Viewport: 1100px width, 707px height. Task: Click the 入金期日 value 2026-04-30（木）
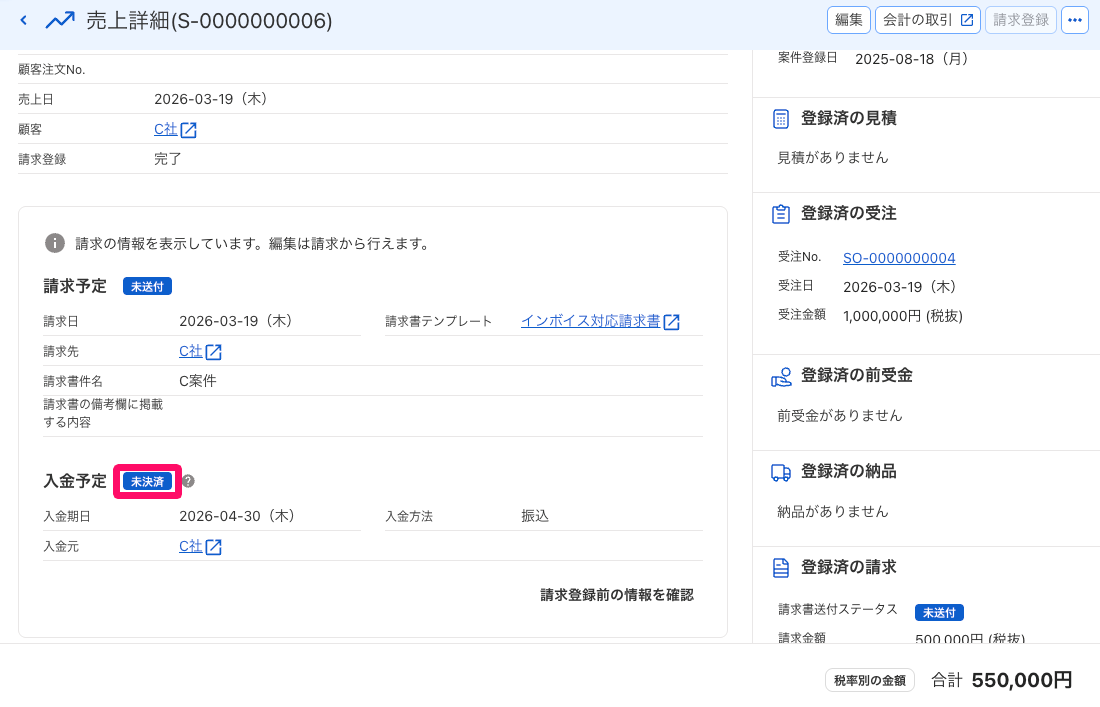[x=241, y=516]
